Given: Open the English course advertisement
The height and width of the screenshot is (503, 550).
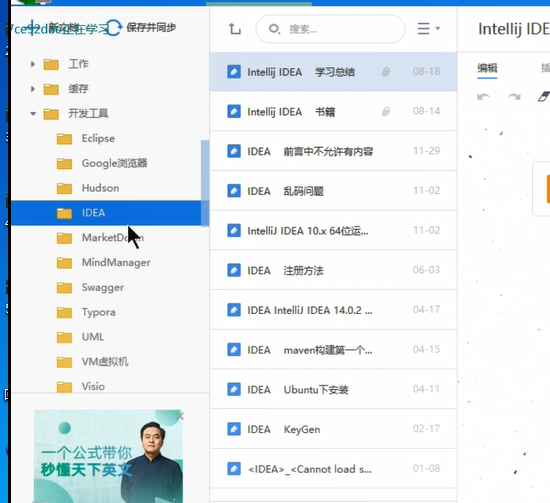Looking at the screenshot, I should click(x=108, y=456).
